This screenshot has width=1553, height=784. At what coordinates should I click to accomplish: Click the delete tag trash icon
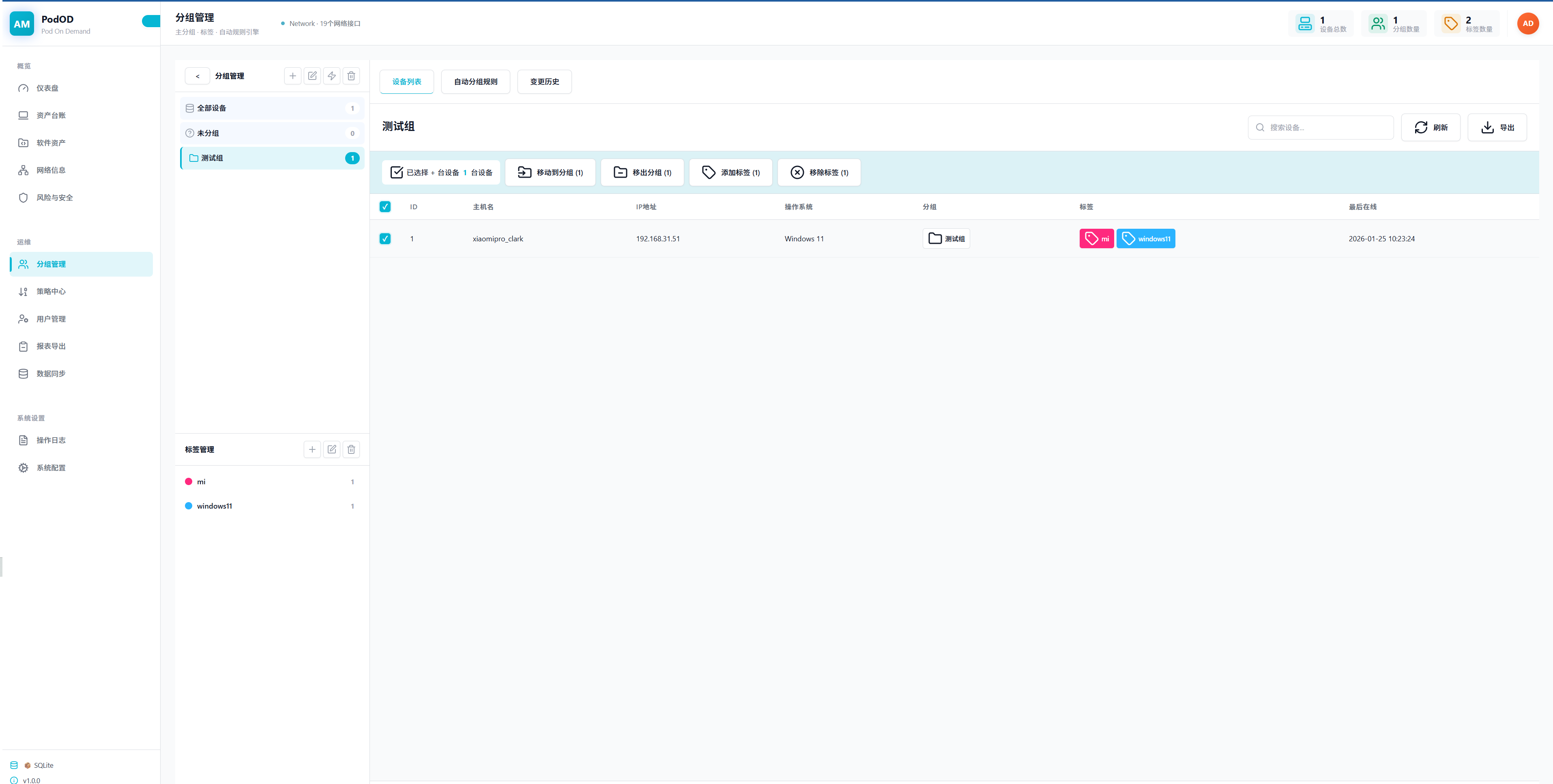pyautogui.click(x=351, y=449)
